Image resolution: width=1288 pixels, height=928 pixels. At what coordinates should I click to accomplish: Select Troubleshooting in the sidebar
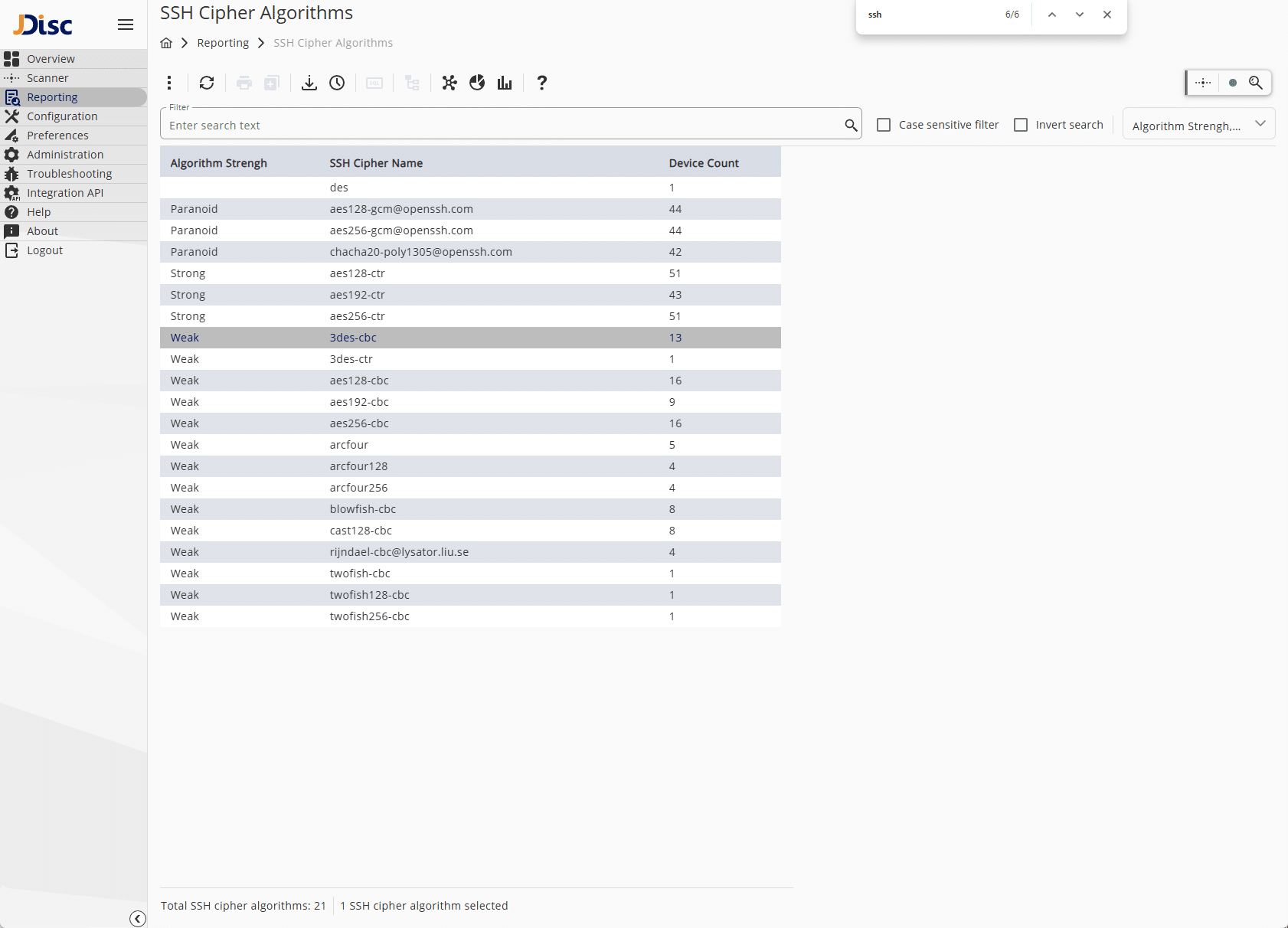69,174
